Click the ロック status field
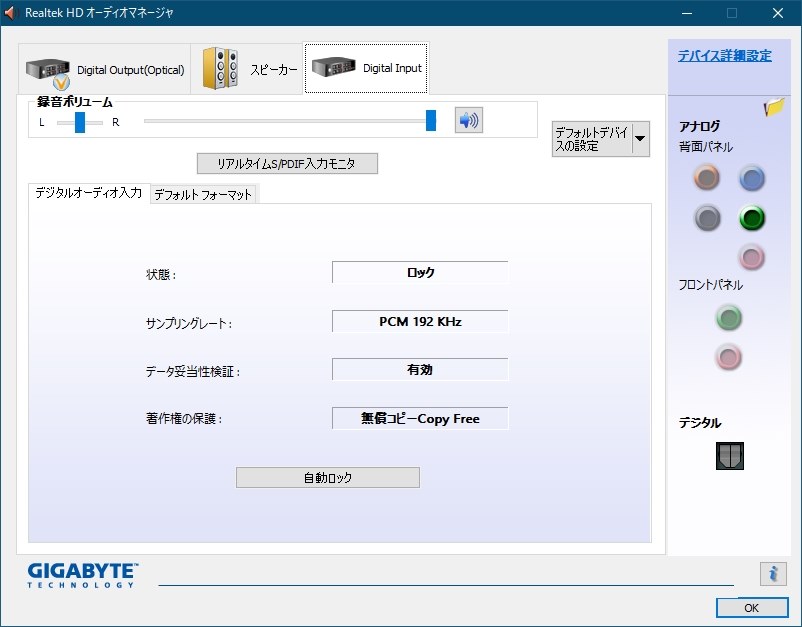The height and width of the screenshot is (627, 802). point(420,273)
